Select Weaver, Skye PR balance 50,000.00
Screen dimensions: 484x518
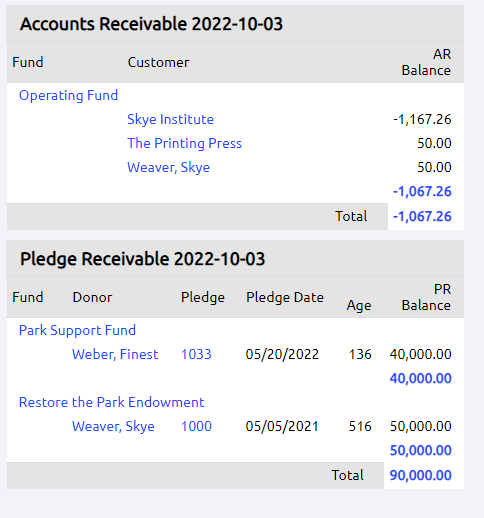[420, 427]
